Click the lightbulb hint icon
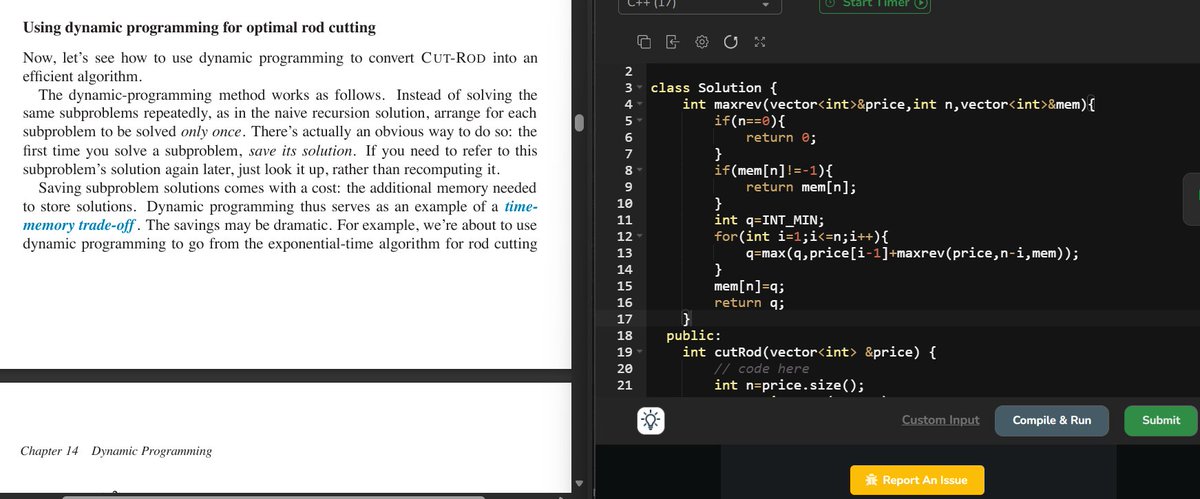The width and height of the screenshot is (1200, 499). click(x=653, y=421)
